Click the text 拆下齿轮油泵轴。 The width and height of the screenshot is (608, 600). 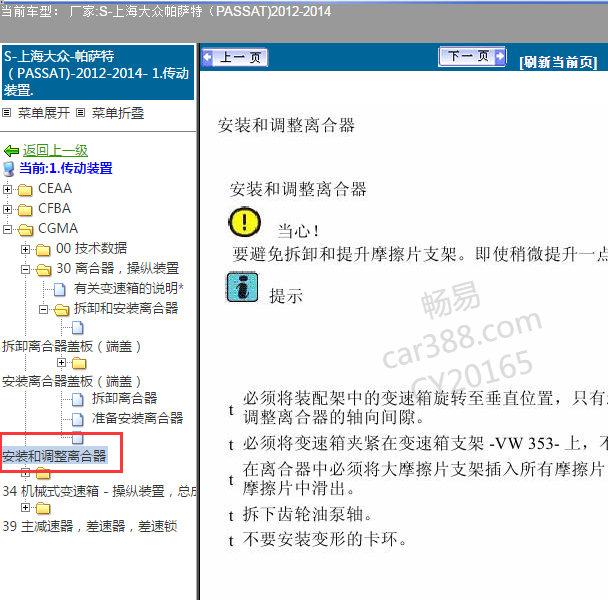[307, 514]
